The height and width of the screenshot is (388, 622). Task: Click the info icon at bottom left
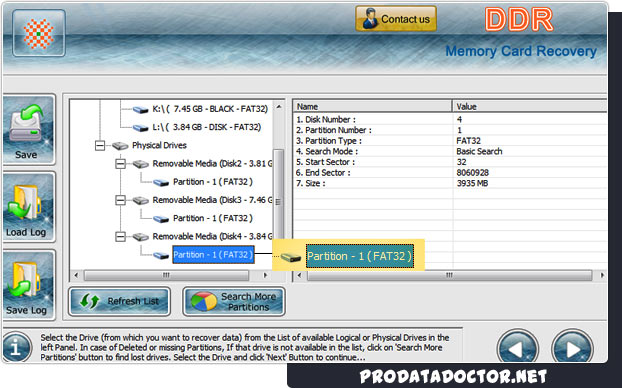click(x=17, y=348)
